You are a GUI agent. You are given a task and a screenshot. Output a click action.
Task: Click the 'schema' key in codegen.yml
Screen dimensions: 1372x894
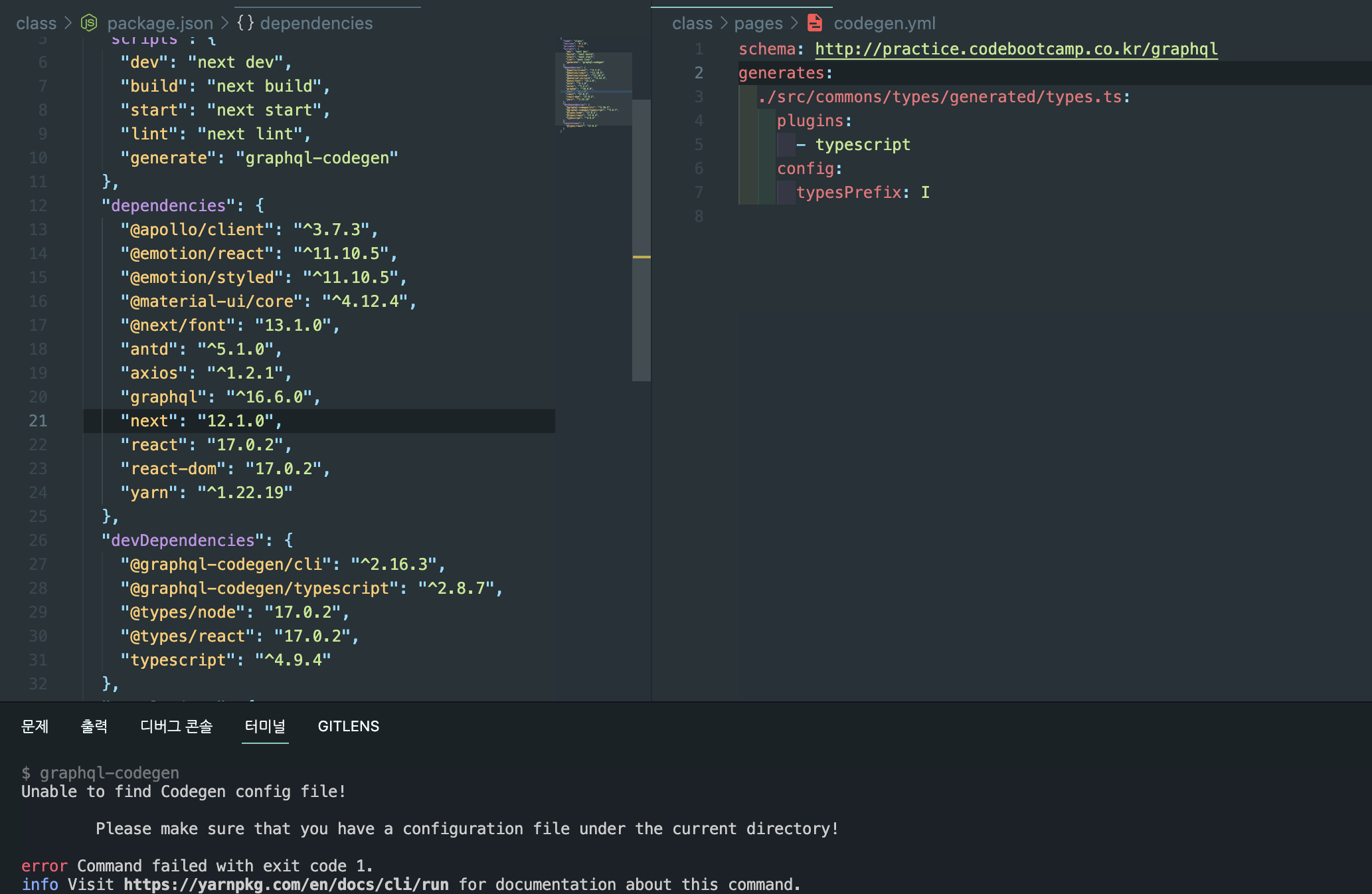point(767,49)
